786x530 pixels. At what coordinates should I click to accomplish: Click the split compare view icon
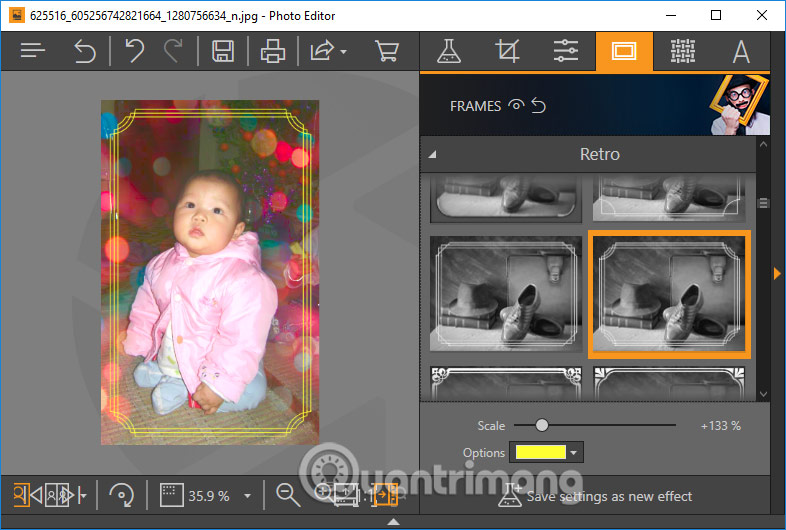click(59, 495)
